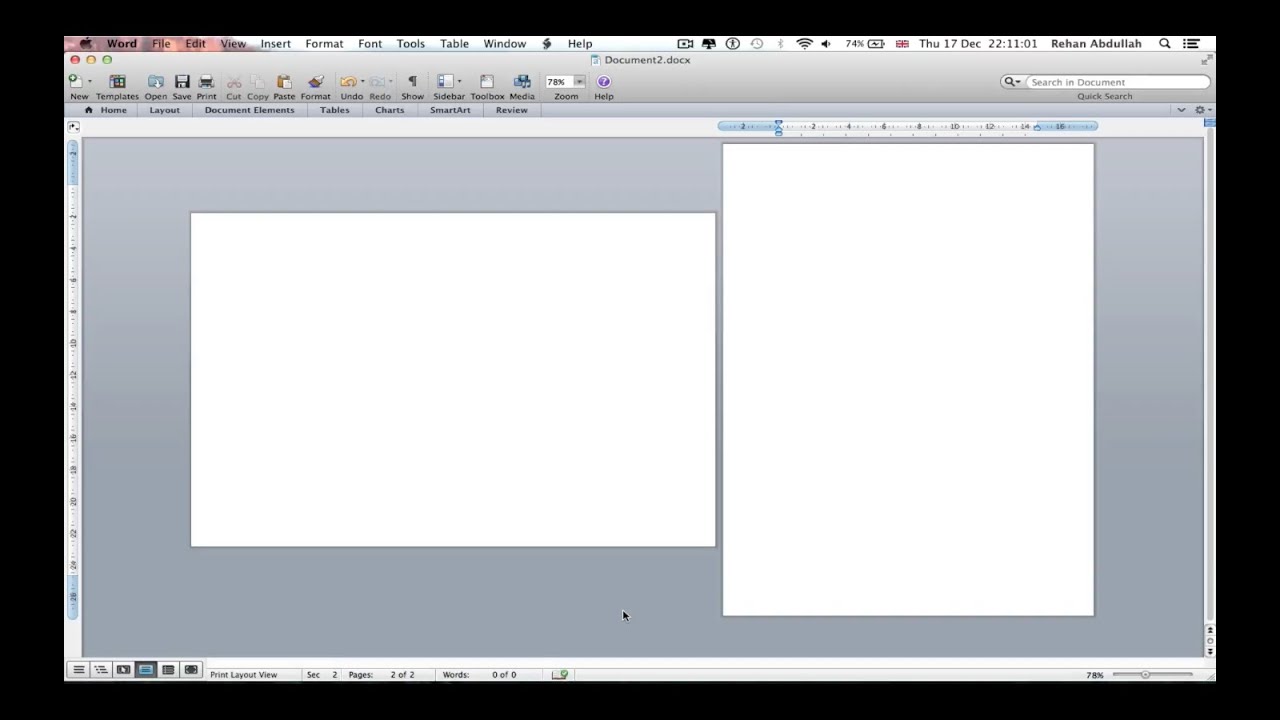Open the Edit menu

195,44
